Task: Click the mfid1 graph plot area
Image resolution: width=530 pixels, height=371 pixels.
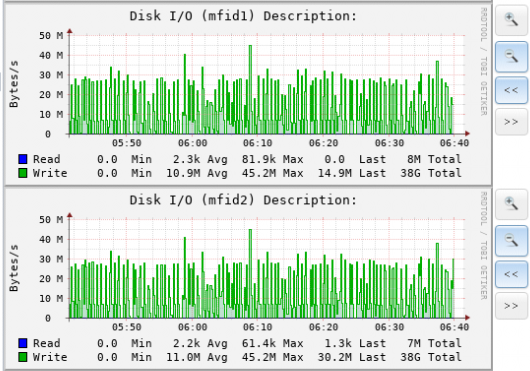Action: tap(267, 84)
